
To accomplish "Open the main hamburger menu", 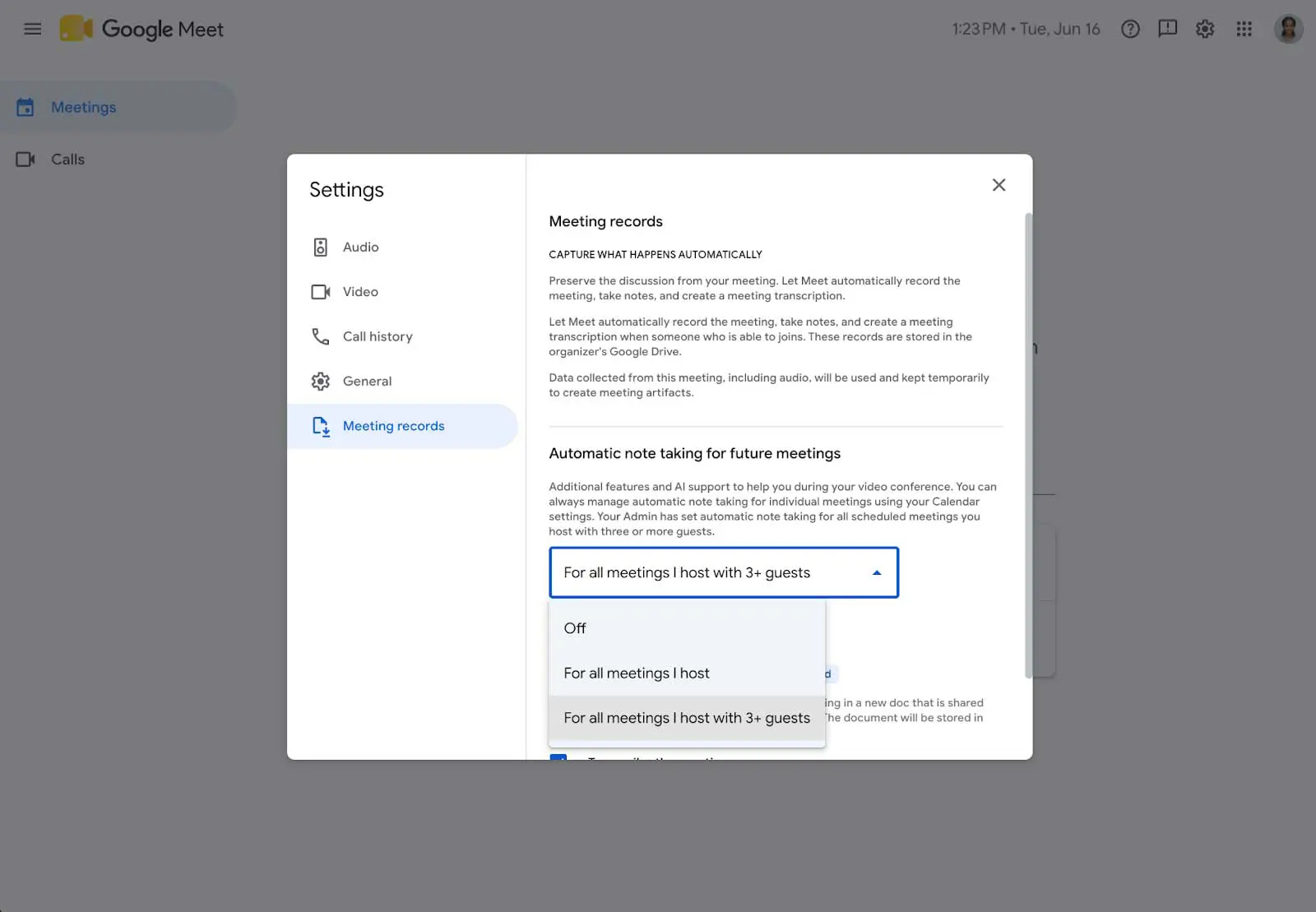I will (x=33, y=30).
